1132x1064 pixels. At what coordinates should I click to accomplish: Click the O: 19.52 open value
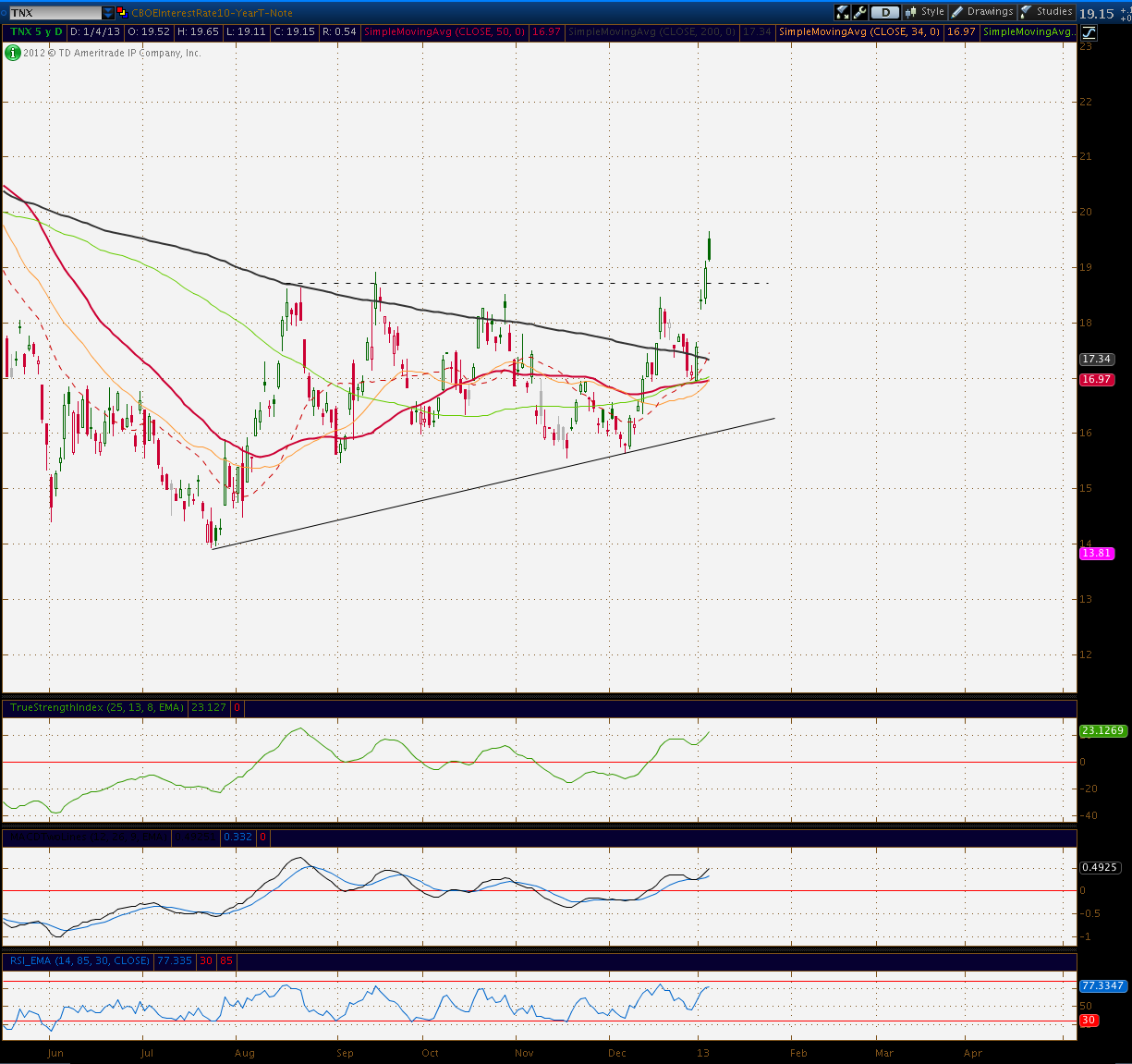pos(149,31)
